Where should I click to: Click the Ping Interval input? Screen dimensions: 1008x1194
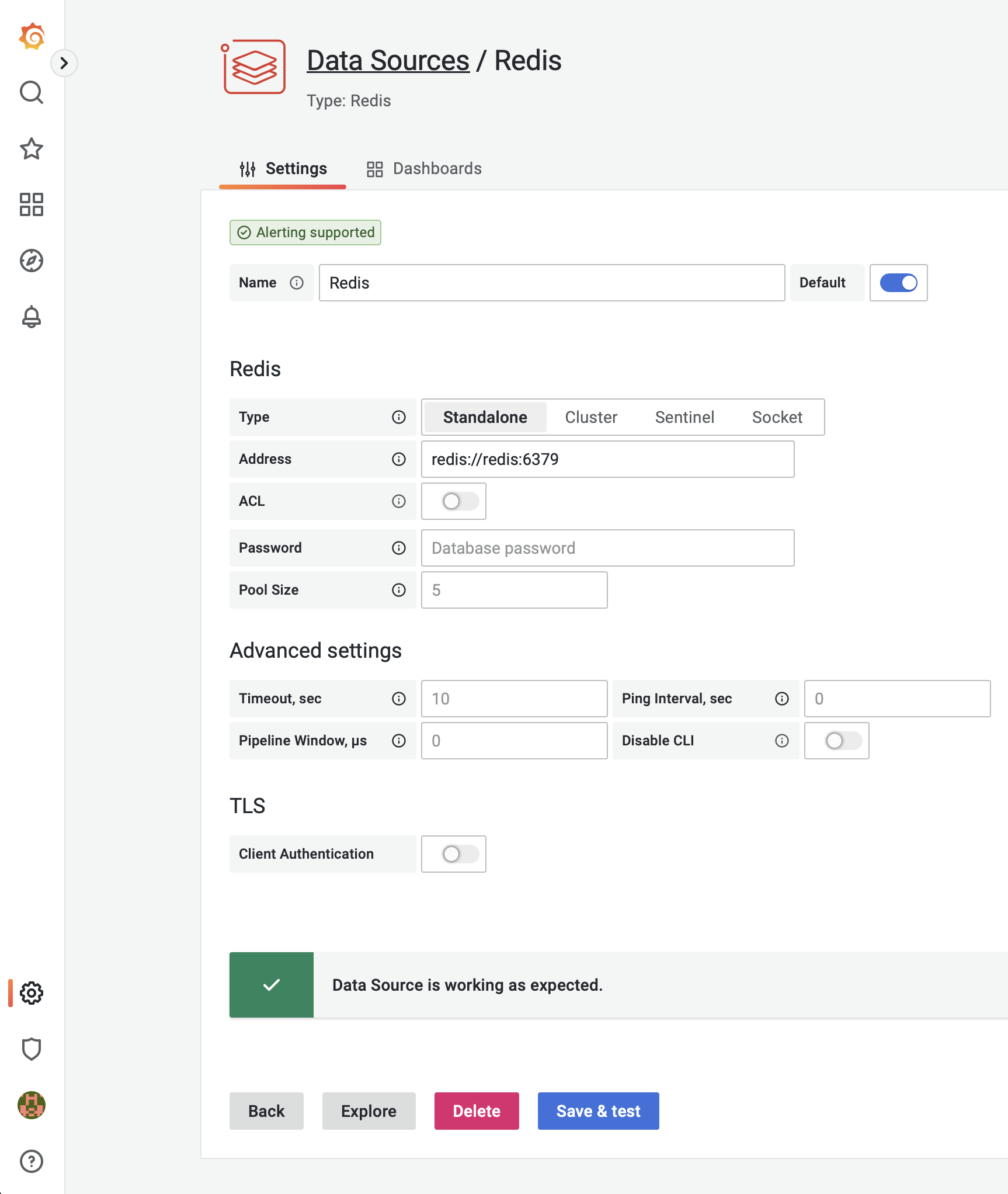(898, 699)
